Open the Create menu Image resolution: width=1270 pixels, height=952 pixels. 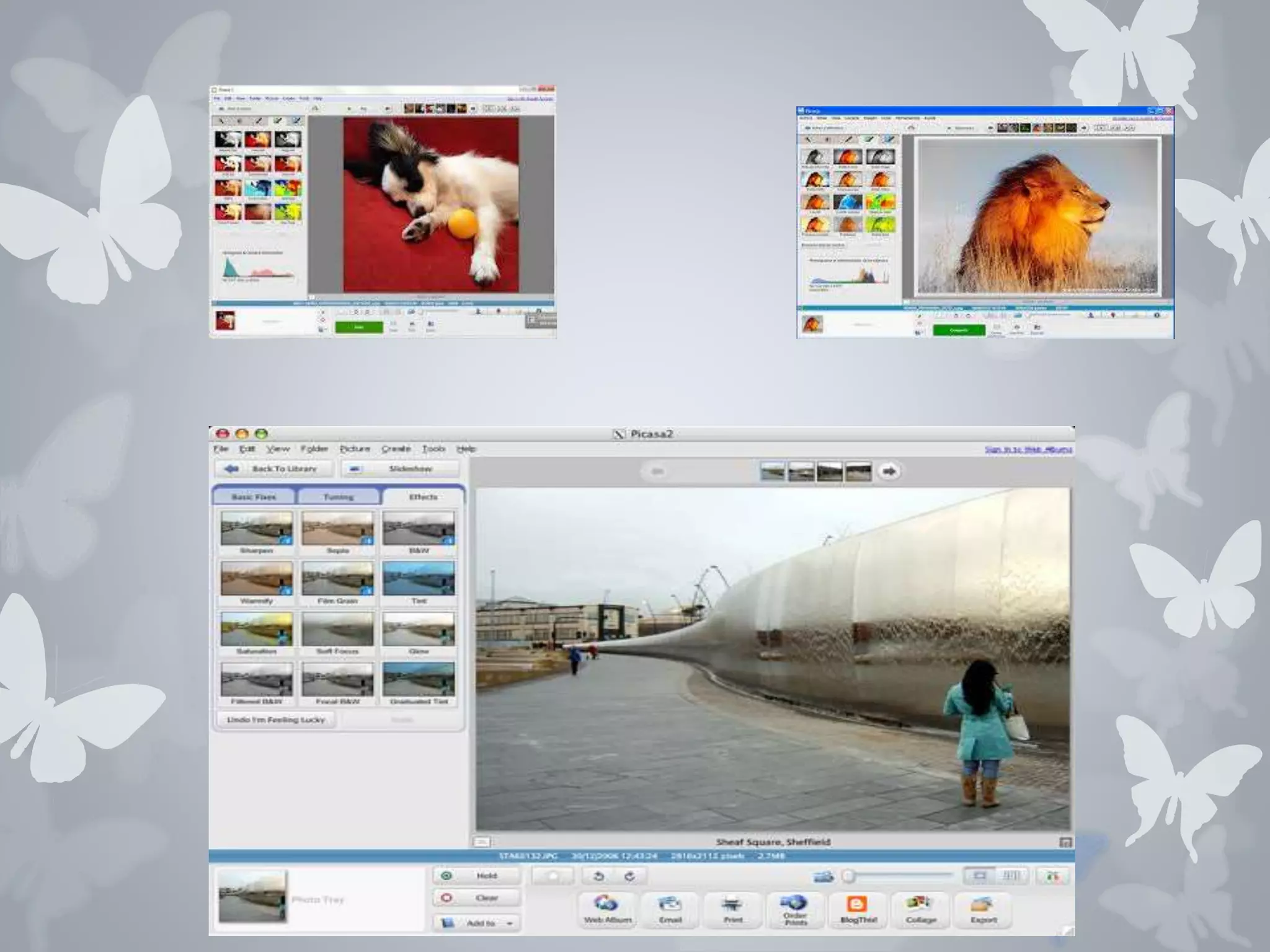396,449
